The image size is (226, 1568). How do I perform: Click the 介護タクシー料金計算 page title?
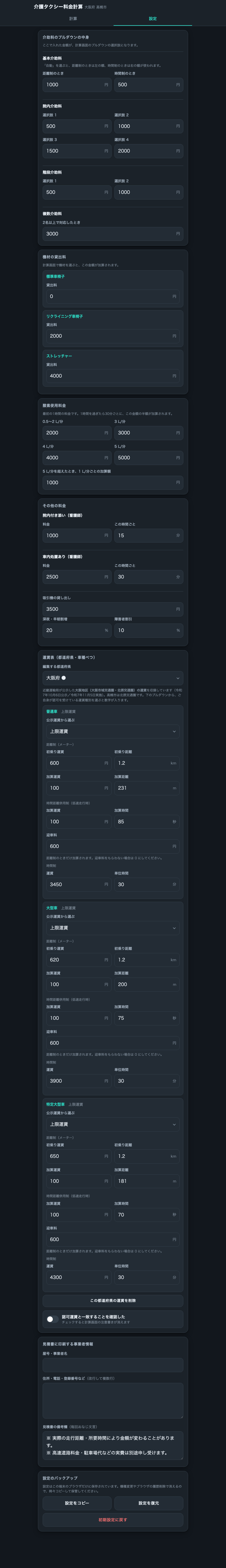tap(58, 7)
